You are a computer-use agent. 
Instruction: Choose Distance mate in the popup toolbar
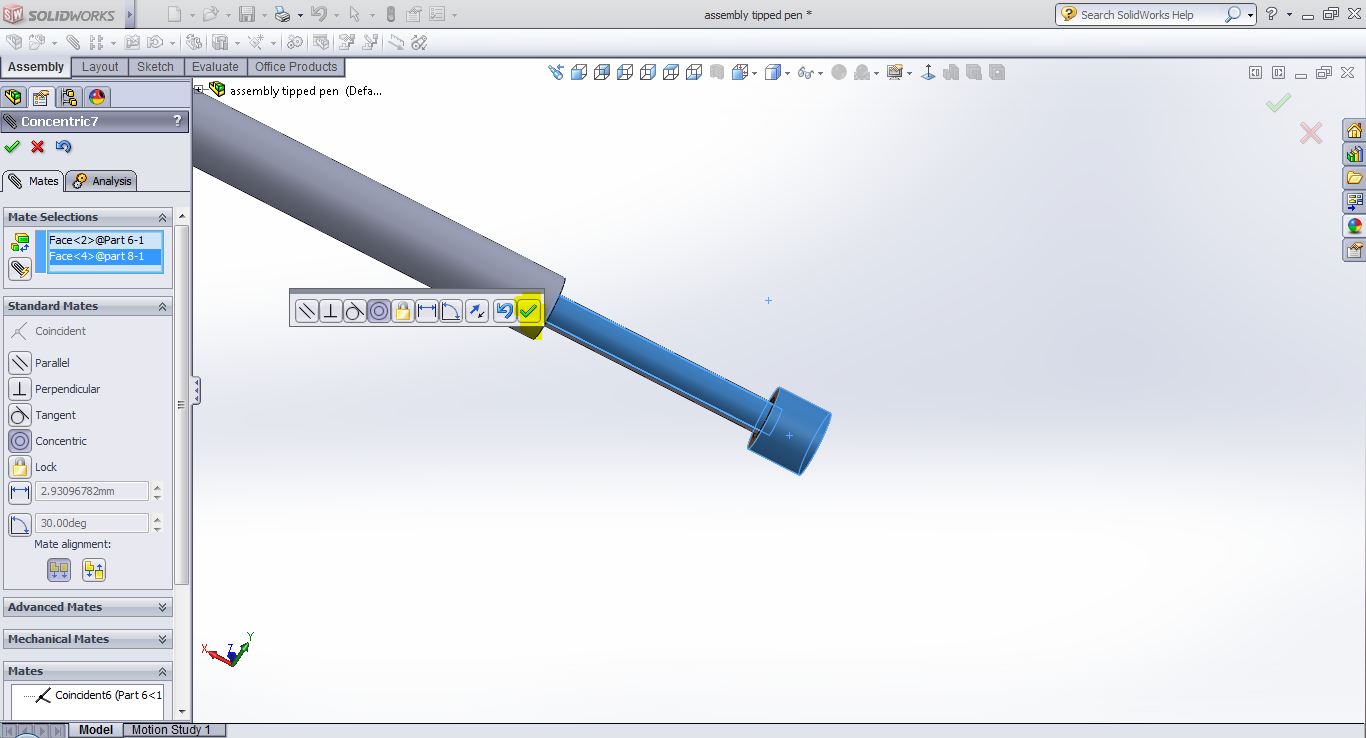(x=427, y=311)
